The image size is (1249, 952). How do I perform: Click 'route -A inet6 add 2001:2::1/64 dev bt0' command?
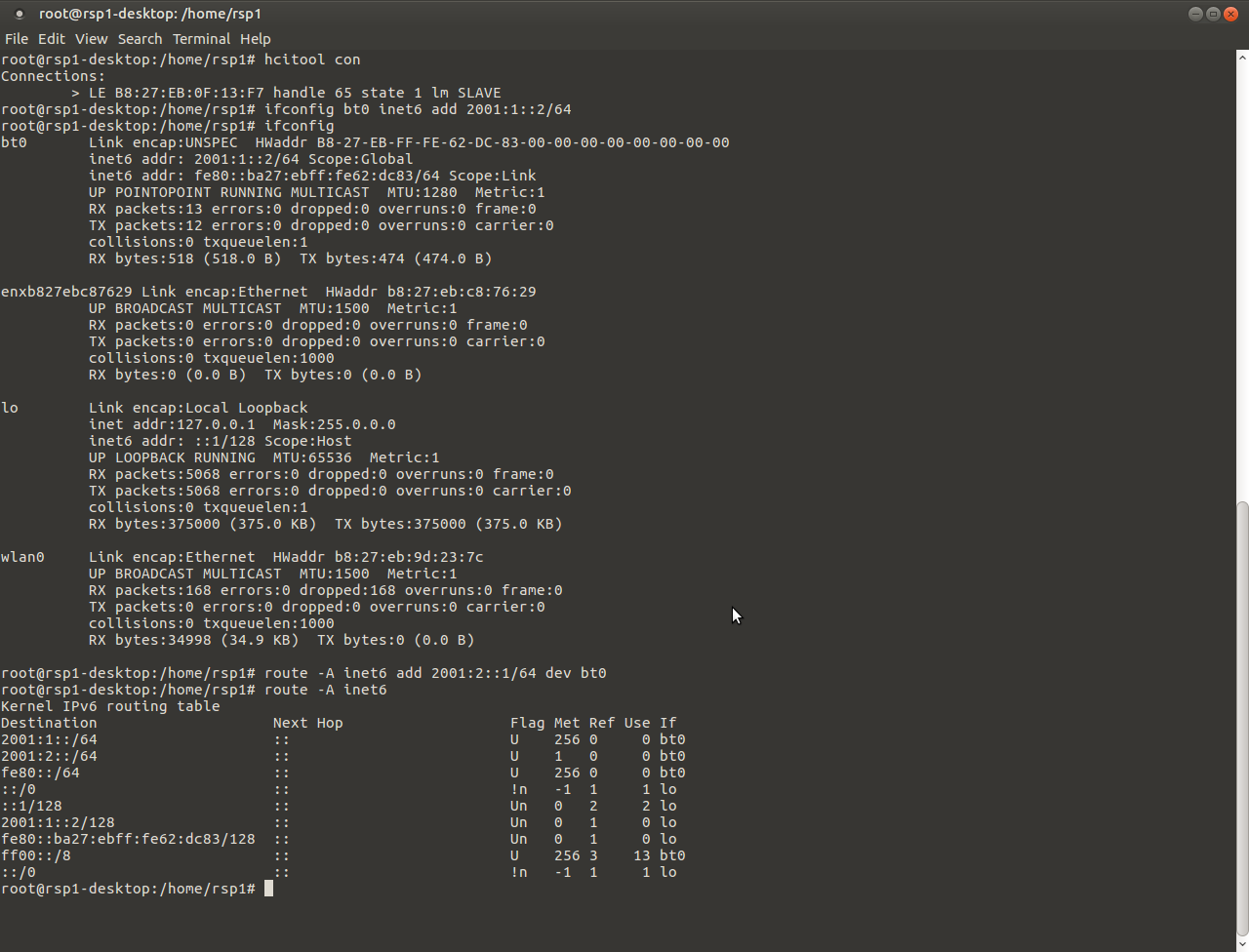[x=435, y=673]
